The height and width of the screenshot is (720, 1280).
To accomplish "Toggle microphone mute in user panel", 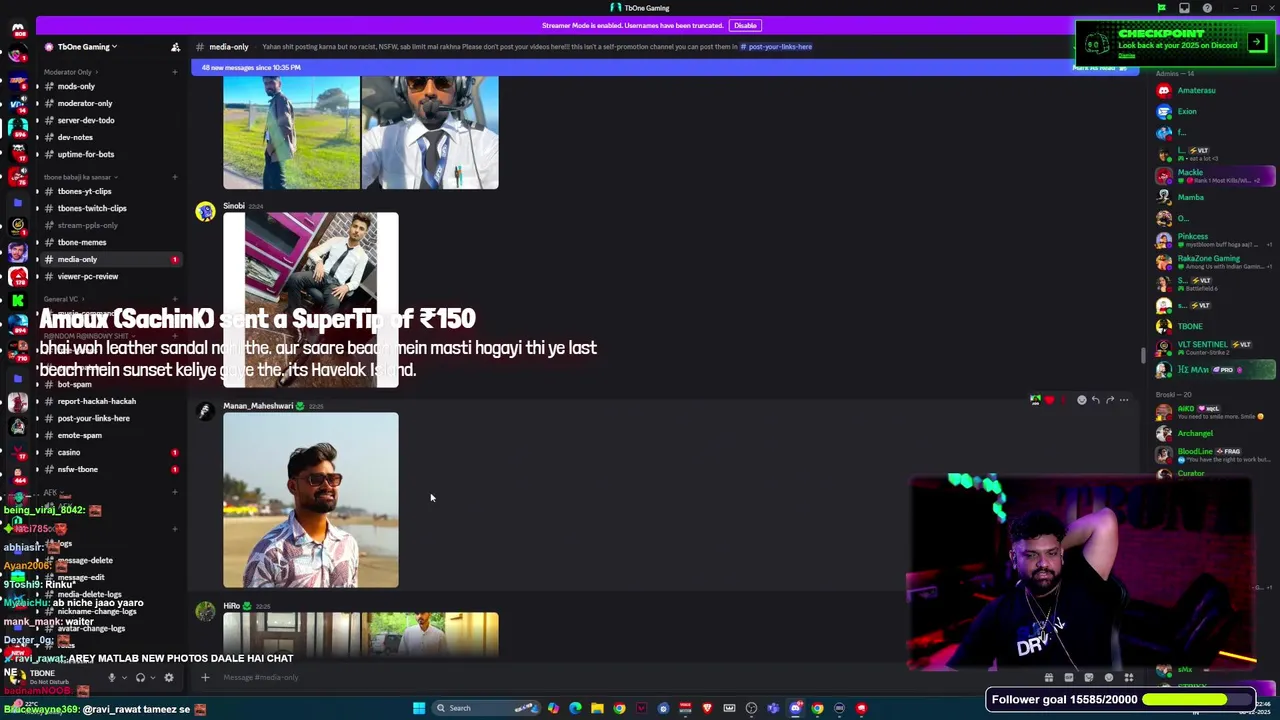I will [111, 677].
